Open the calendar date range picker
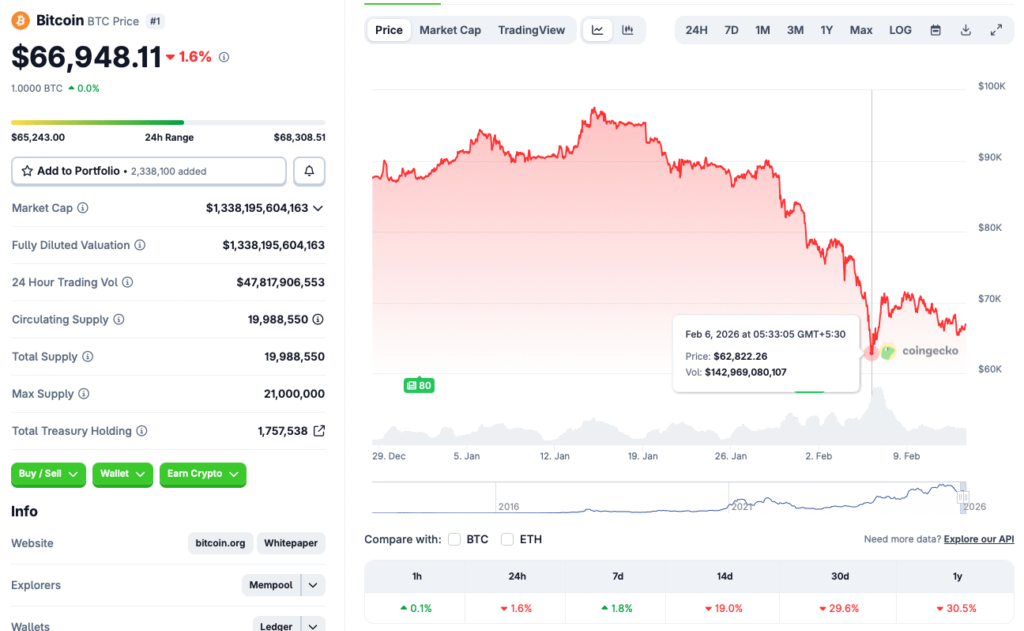The height and width of the screenshot is (631, 1024). [935, 30]
